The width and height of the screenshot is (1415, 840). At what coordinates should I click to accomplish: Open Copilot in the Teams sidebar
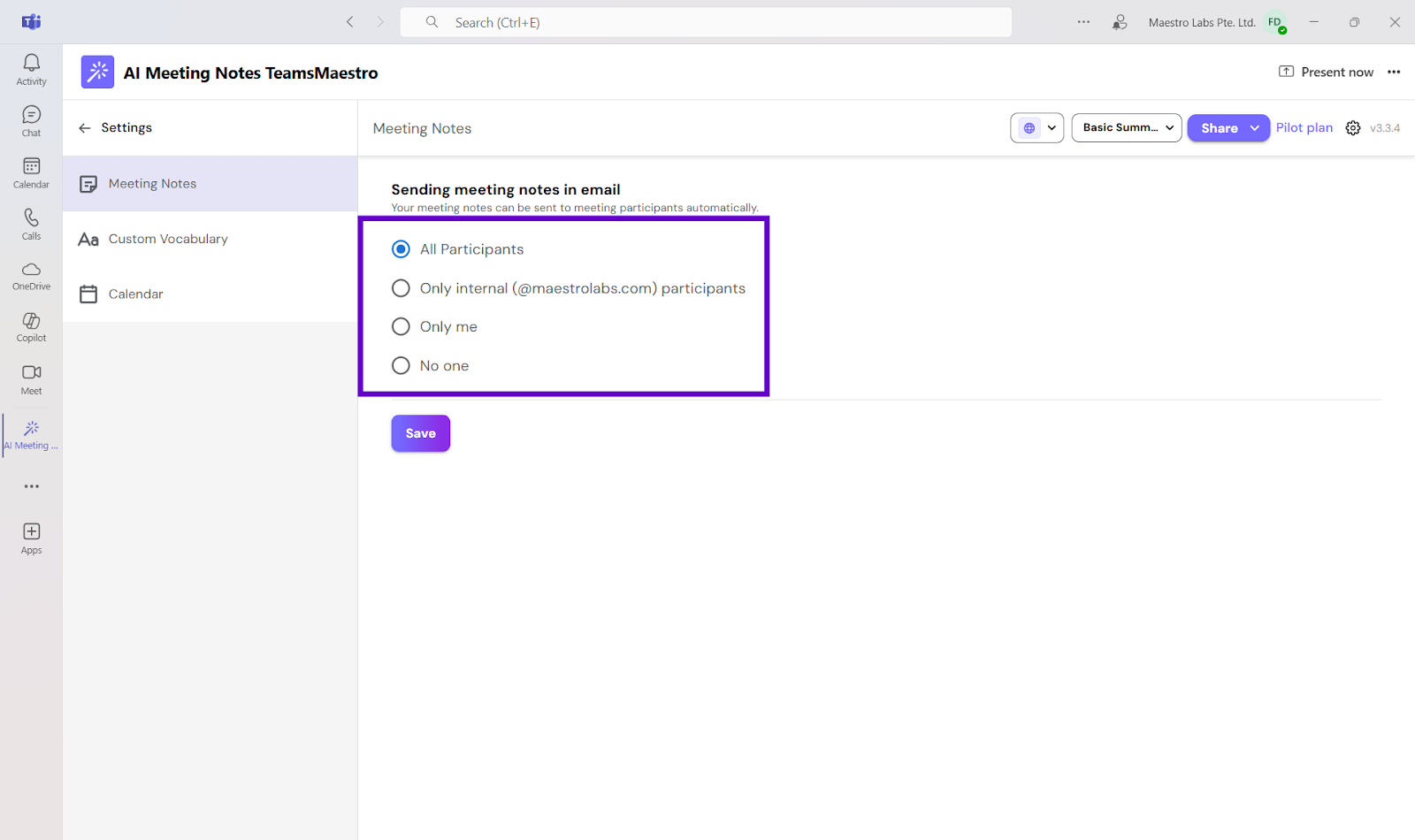click(x=31, y=327)
